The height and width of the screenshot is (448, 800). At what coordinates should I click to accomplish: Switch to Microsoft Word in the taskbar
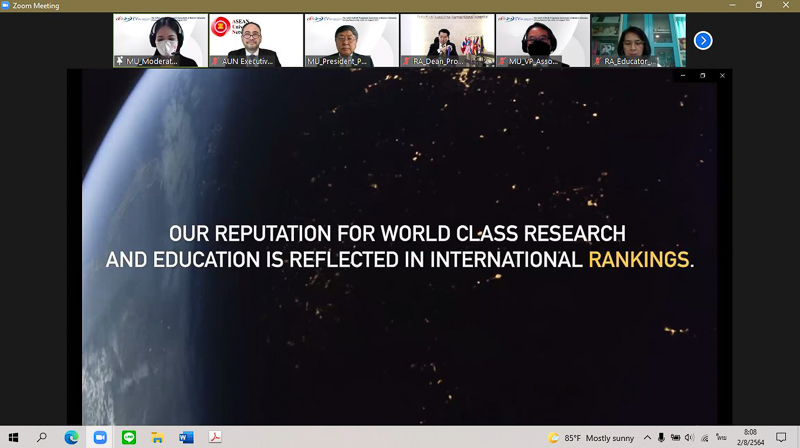pos(186,437)
